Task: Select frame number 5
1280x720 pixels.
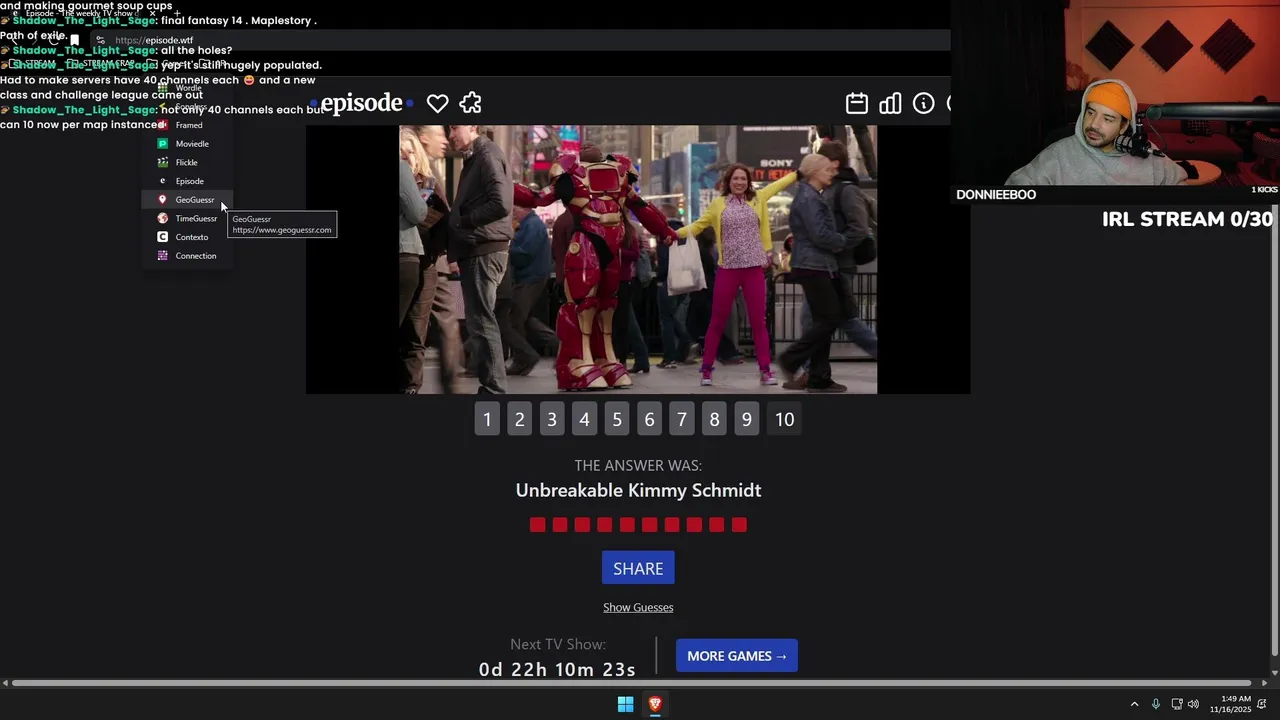Action: 617,420
